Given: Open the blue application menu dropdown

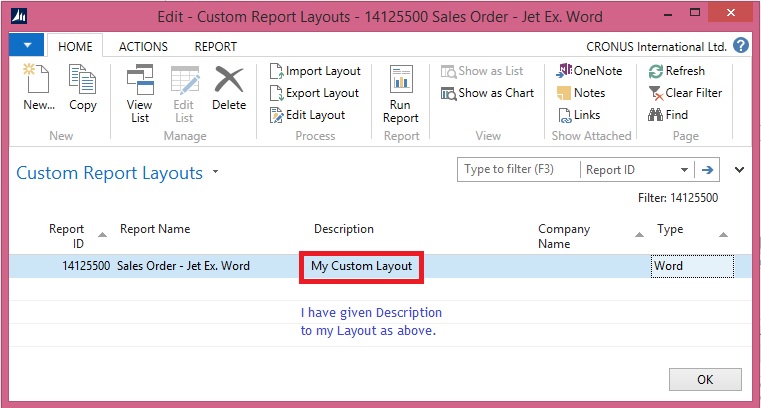Looking at the screenshot, I should 27,45.
